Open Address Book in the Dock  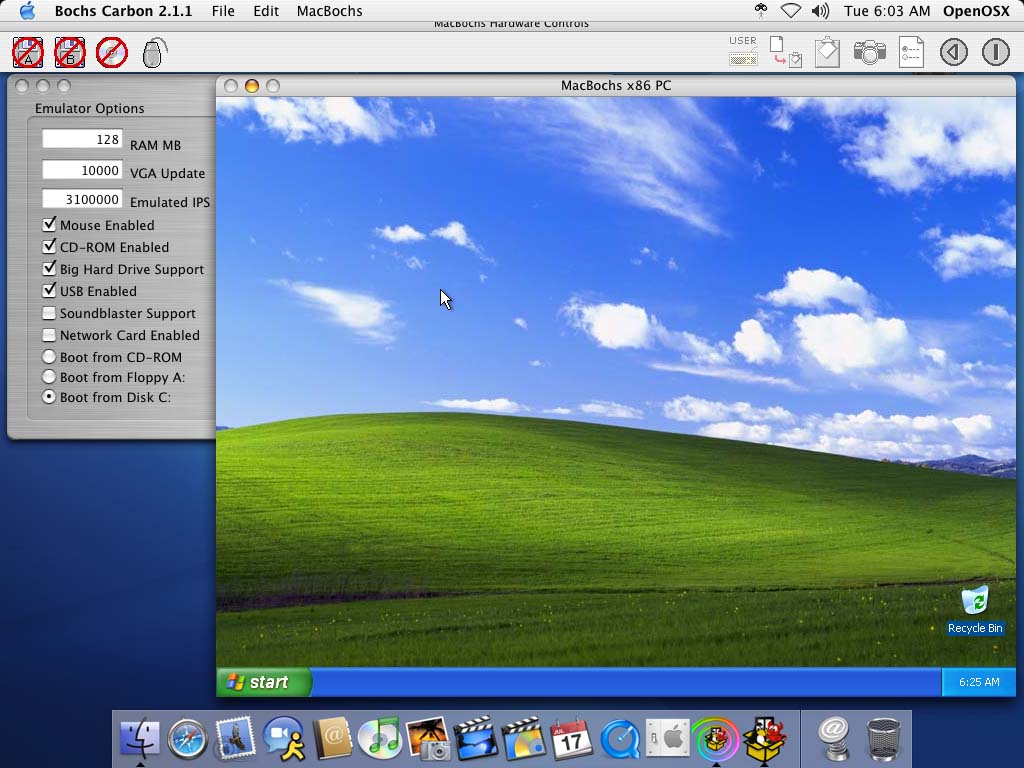coord(332,739)
